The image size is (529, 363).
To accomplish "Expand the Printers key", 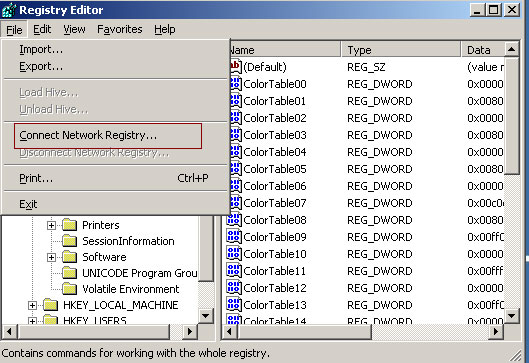I will pyautogui.click(x=51, y=225).
